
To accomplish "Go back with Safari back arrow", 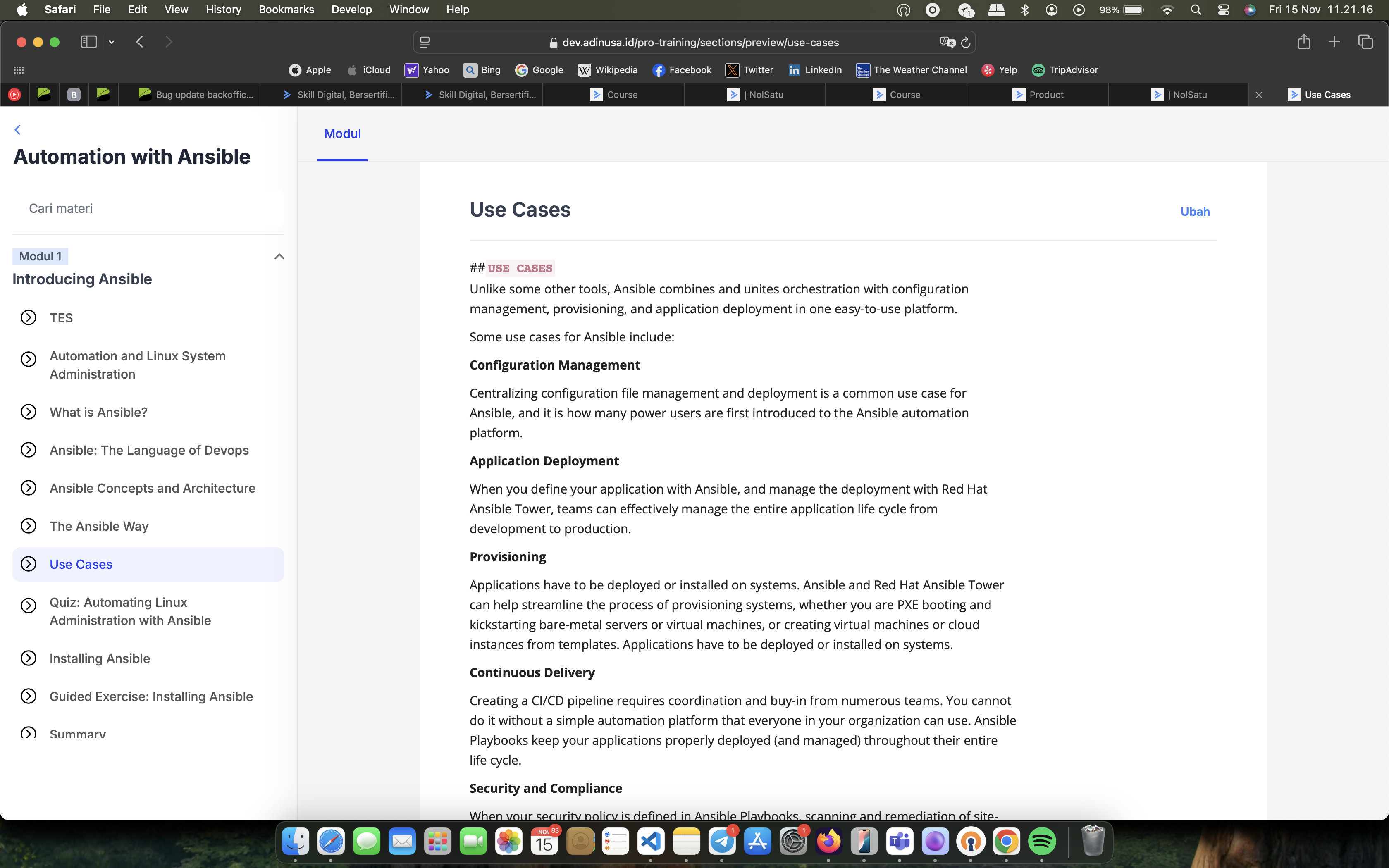I will (x=139, y=42).
